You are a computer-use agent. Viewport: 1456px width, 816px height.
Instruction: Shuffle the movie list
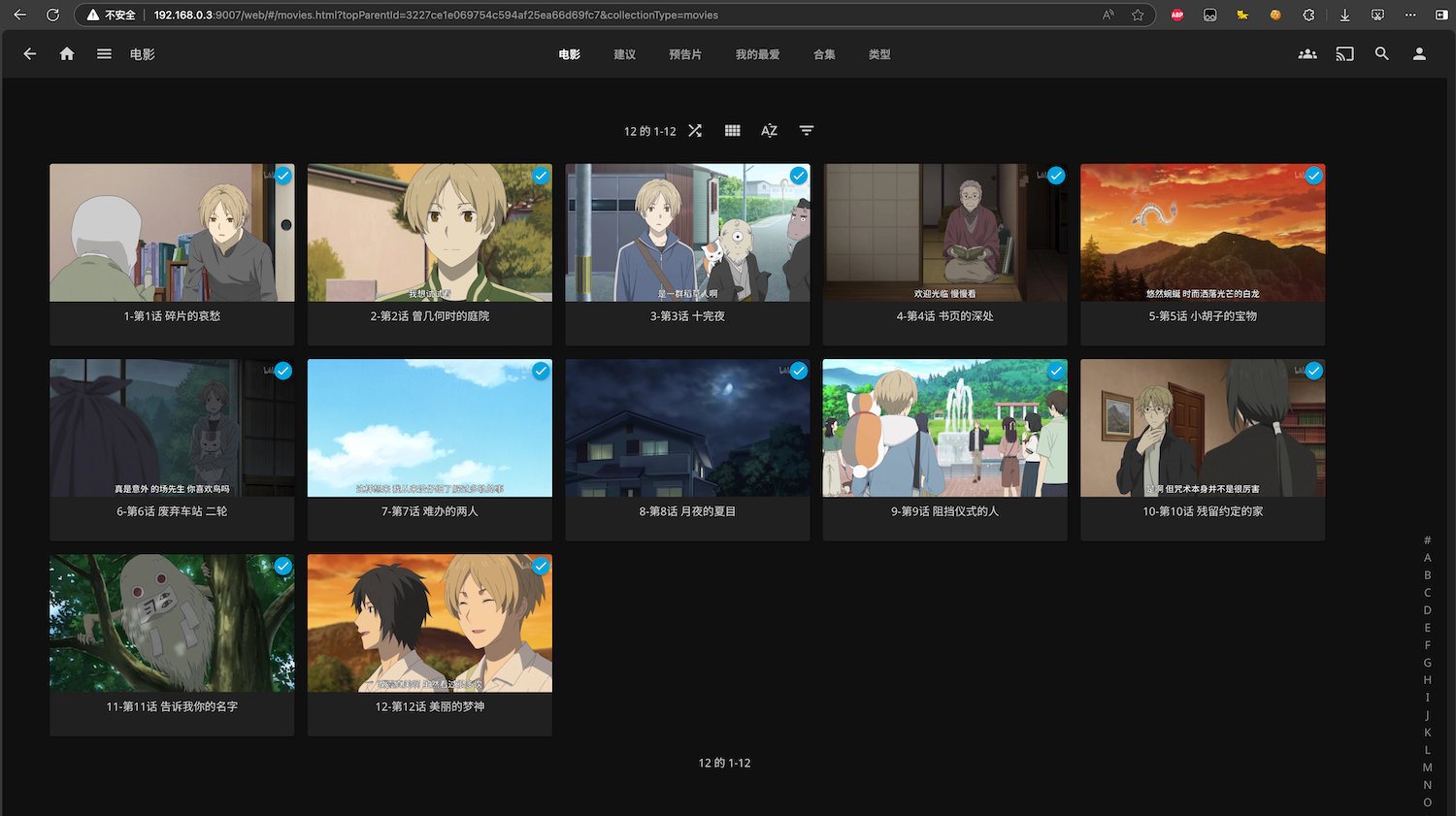[695, 130]
